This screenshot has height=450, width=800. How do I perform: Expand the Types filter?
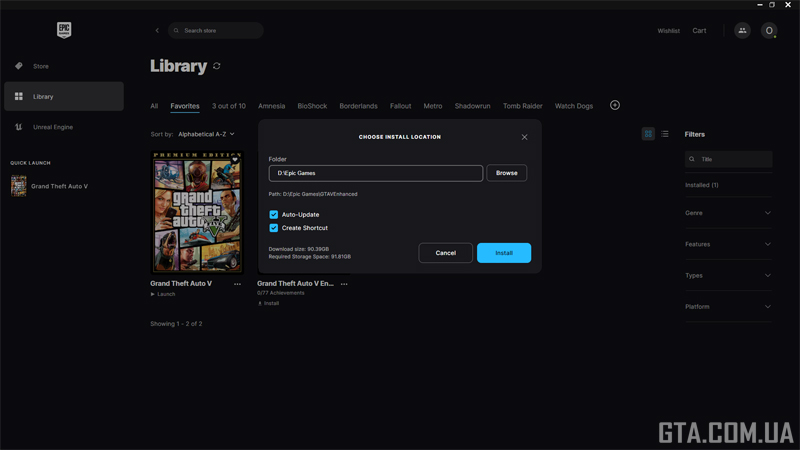pos(728,276)
